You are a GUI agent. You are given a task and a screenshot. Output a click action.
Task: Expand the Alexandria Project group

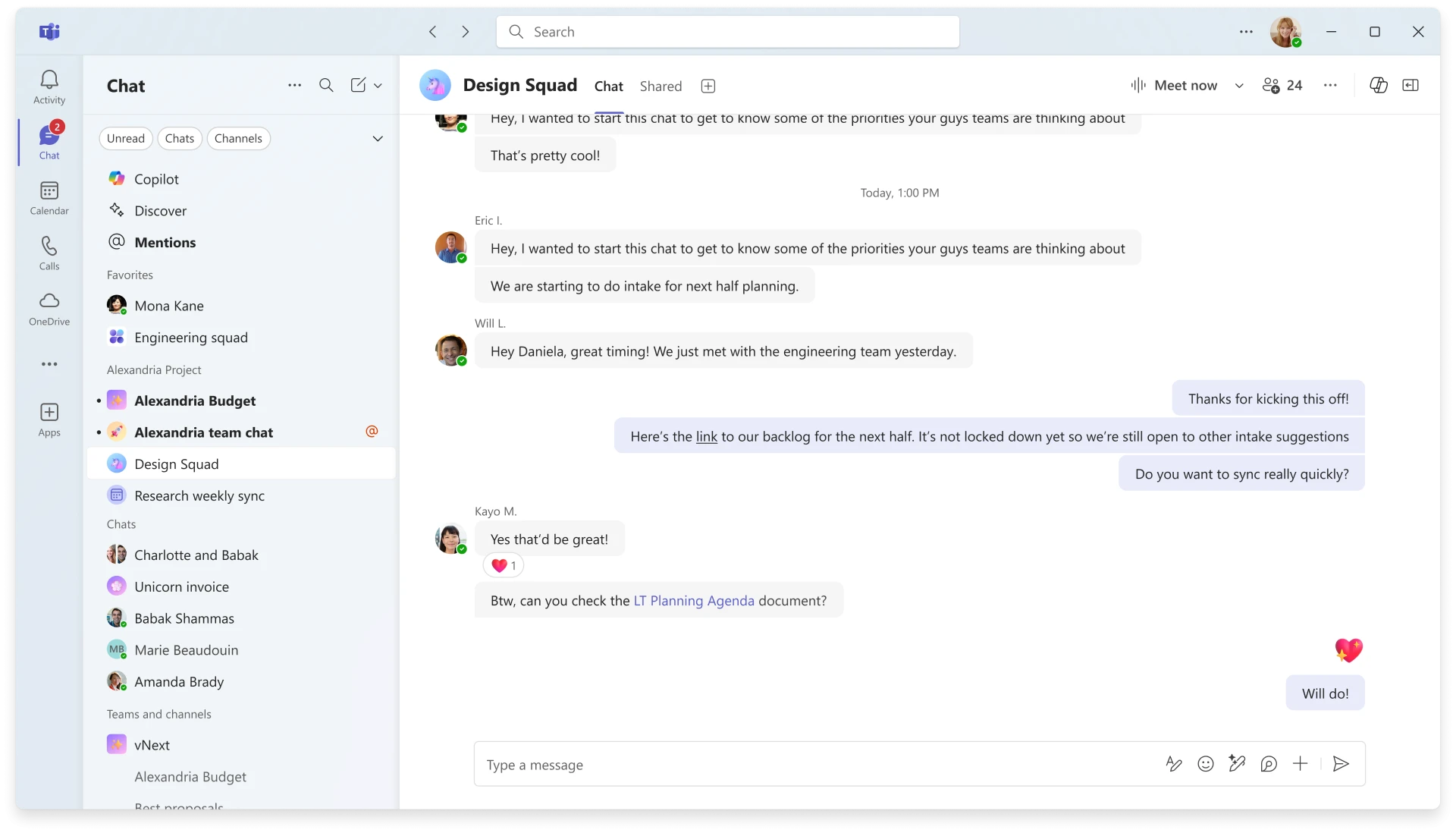154,368
